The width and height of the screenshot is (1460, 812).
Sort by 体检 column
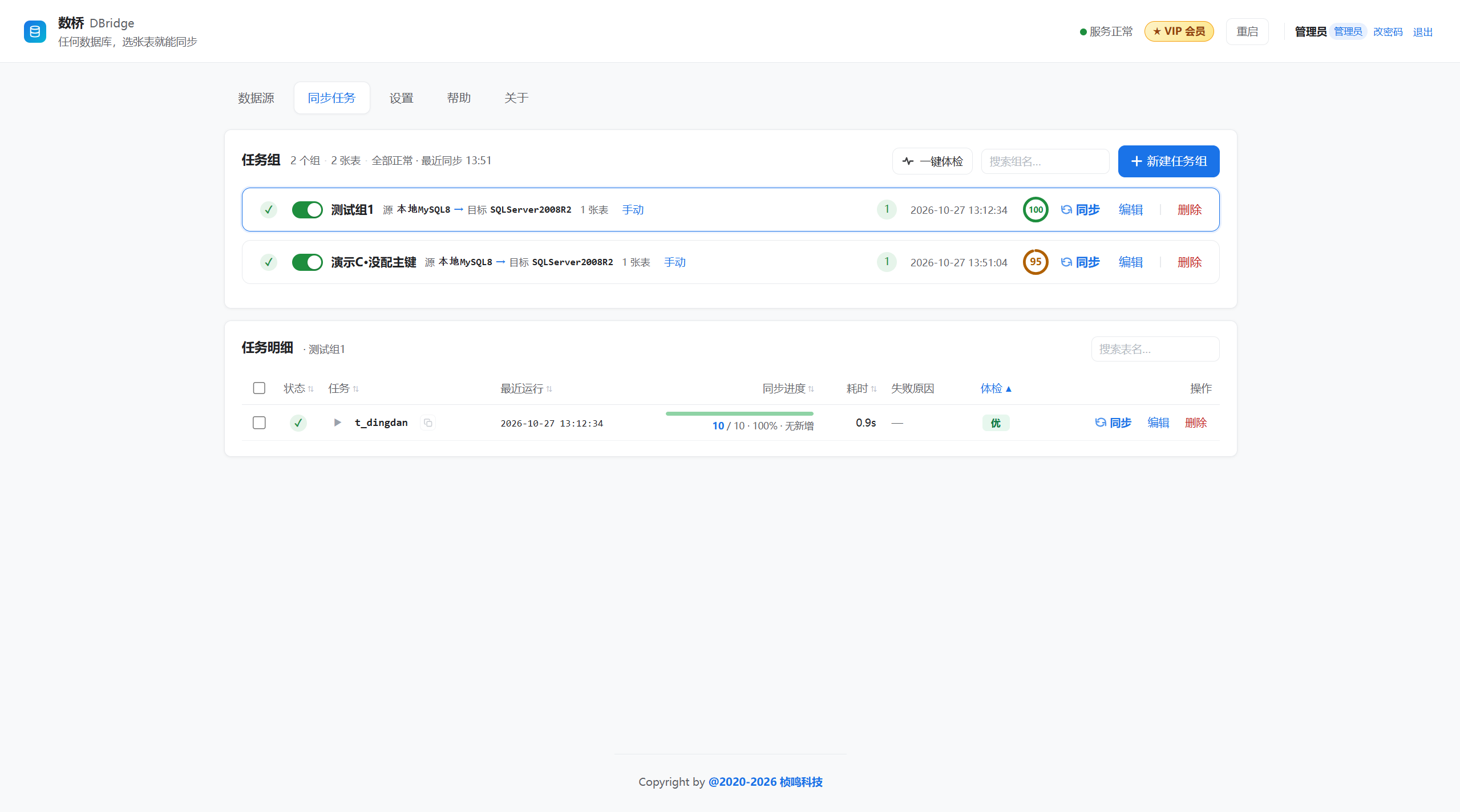[x=996, y=388]
